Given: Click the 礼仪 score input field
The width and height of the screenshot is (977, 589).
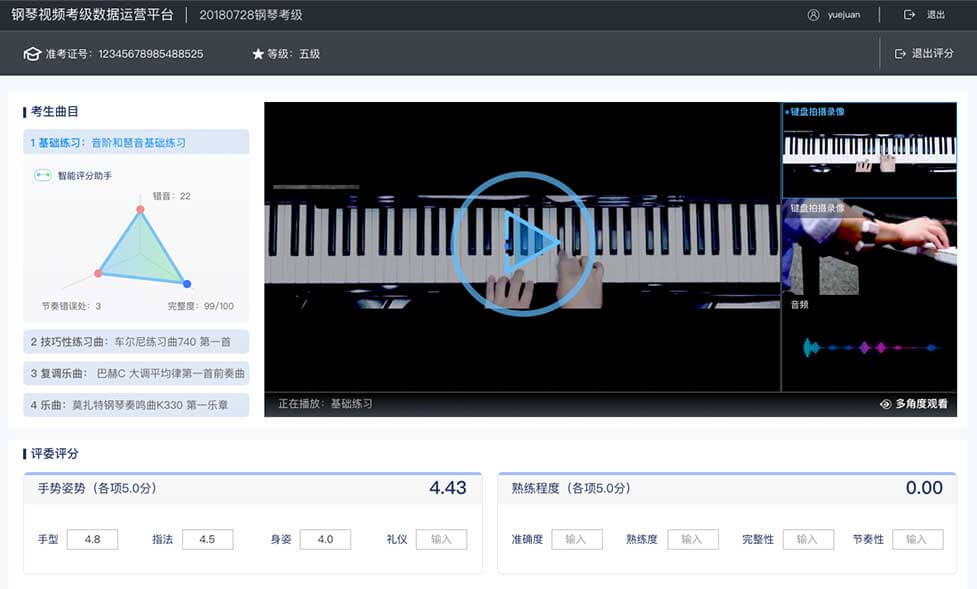Looking at the screenshot, I should click(x=441, y=539).
